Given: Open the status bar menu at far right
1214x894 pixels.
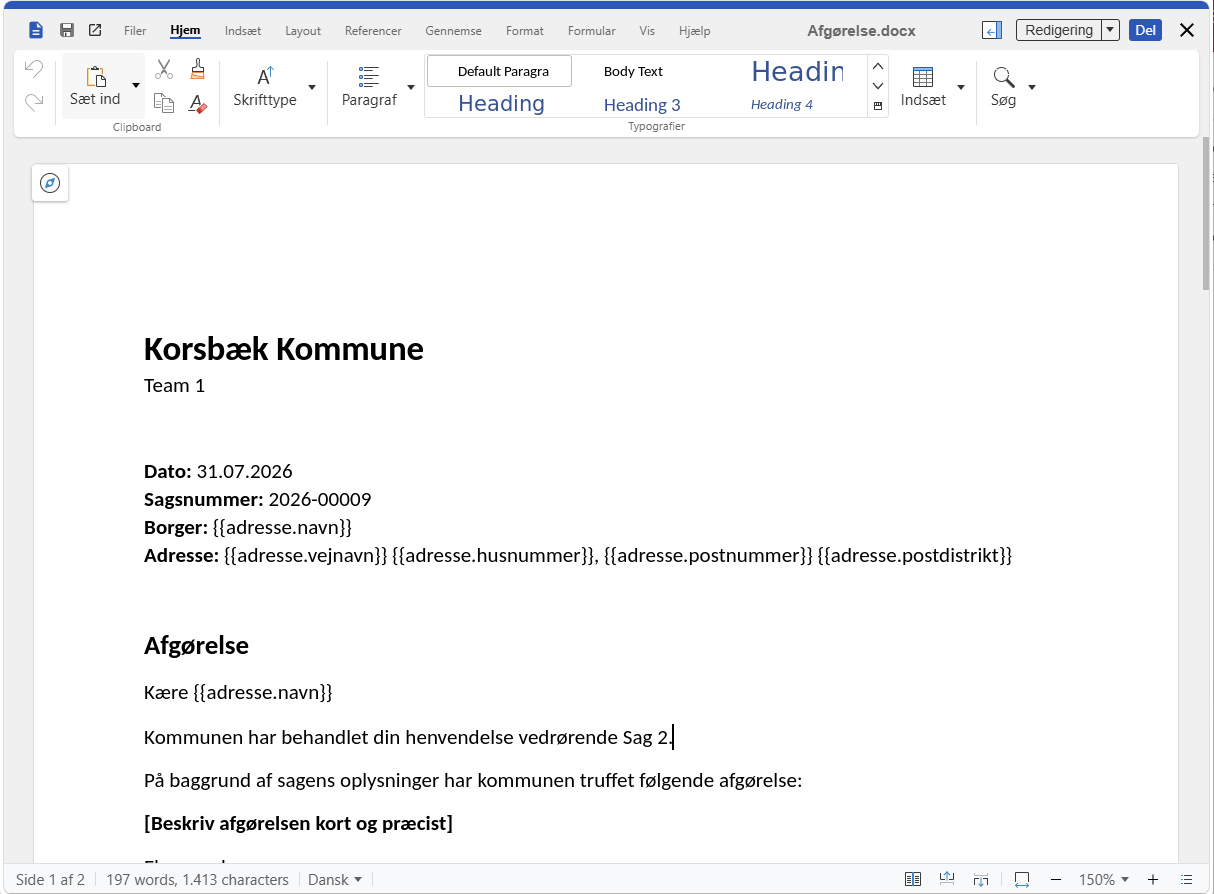Looking at the screenshot, I should 1187,880.
